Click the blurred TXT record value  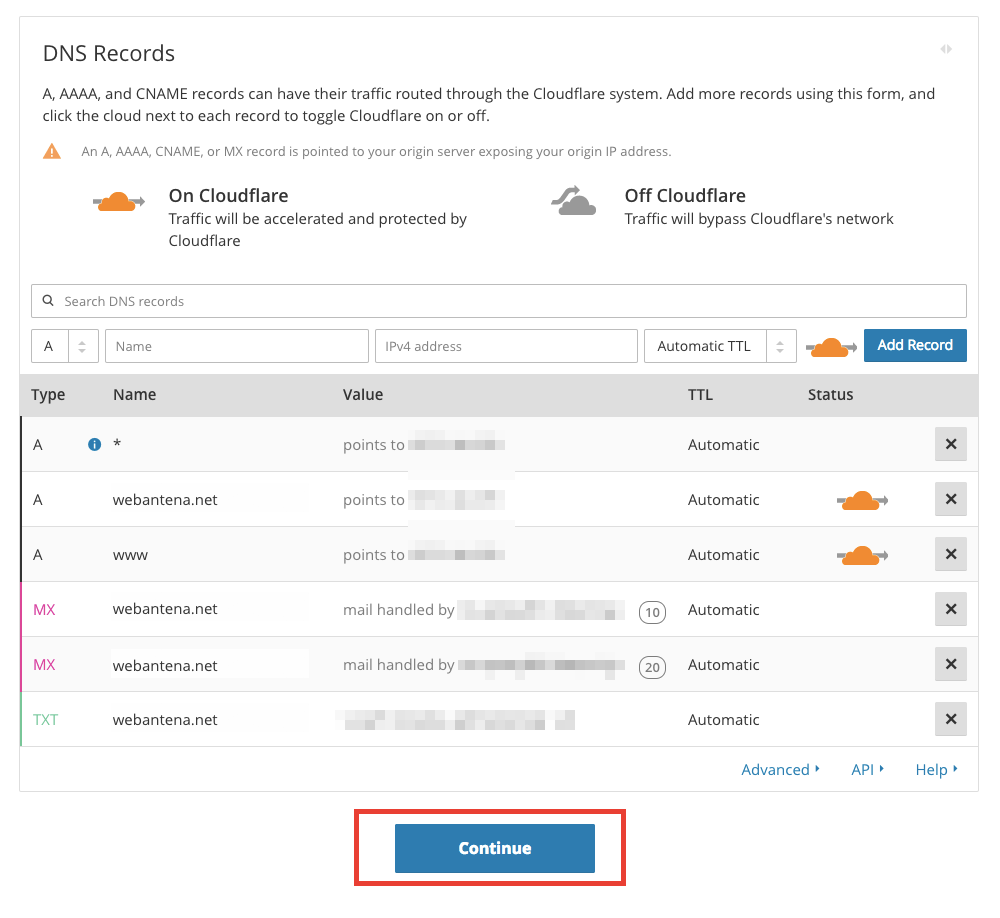tap(455, 720)
